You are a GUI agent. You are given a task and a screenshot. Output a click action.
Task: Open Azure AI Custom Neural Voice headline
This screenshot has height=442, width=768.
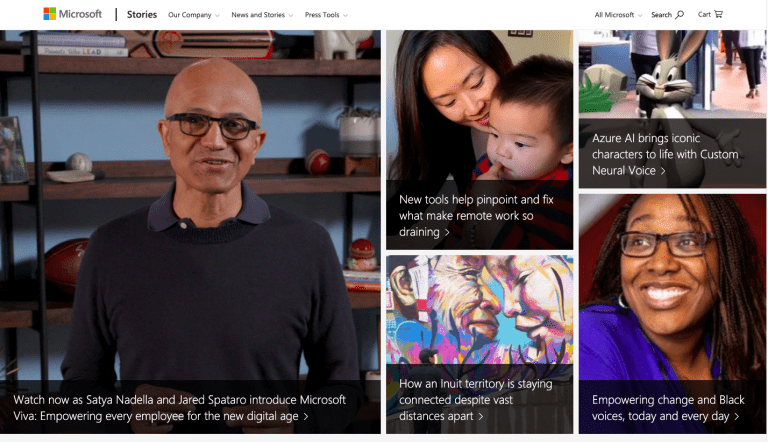(665, 154)
